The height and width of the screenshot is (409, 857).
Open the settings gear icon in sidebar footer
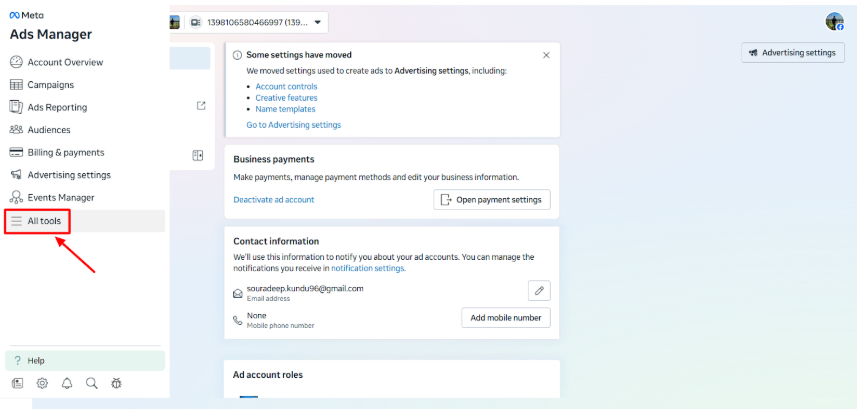click(42, 383)
